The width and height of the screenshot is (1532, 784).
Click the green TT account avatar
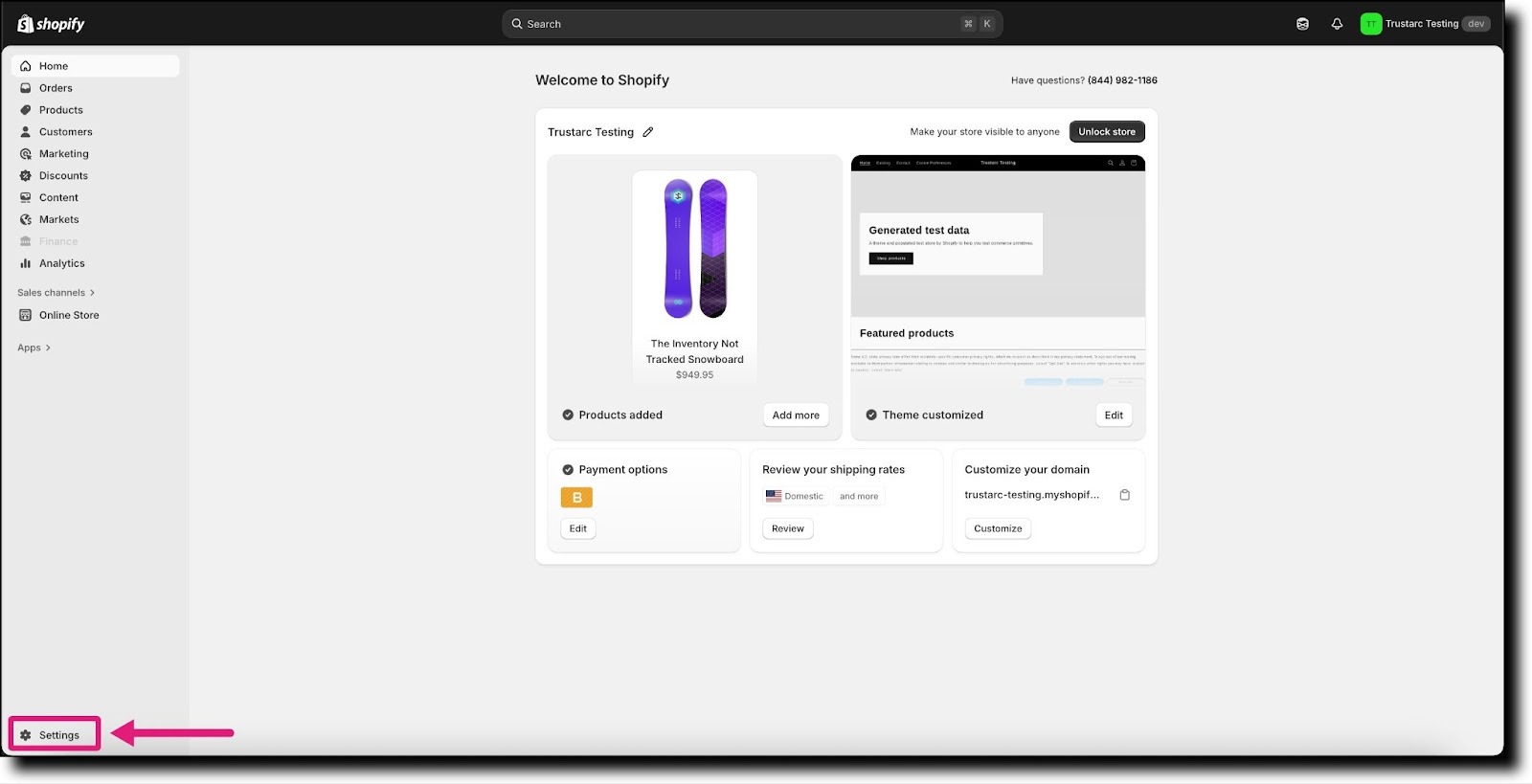[1370, 24]
